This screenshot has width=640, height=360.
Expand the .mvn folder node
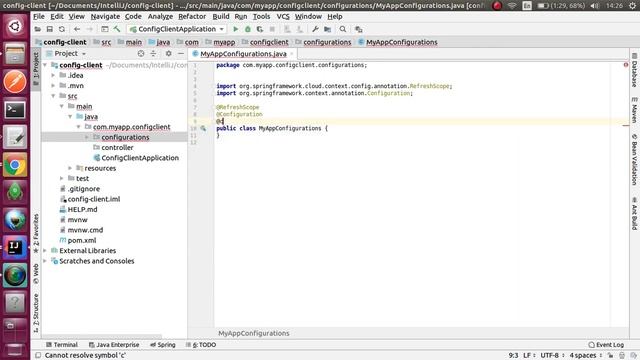tap(53, 86)
